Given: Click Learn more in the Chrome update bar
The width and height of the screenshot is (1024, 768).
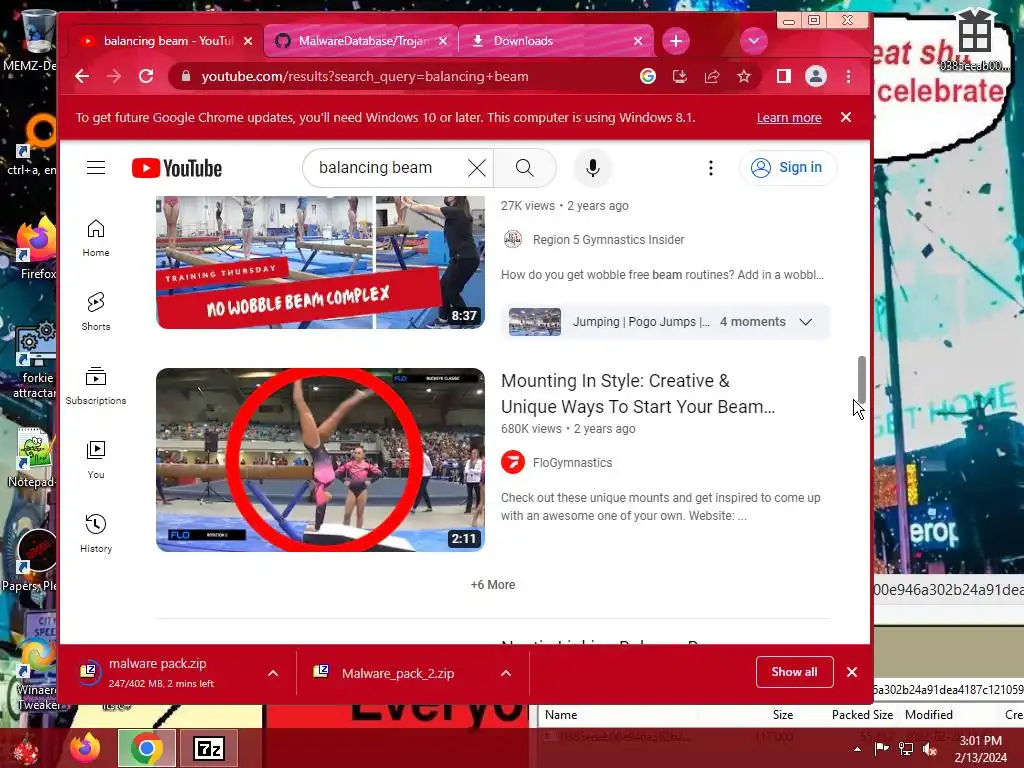Looking at the screenshot, I should (x=789, y=118).
